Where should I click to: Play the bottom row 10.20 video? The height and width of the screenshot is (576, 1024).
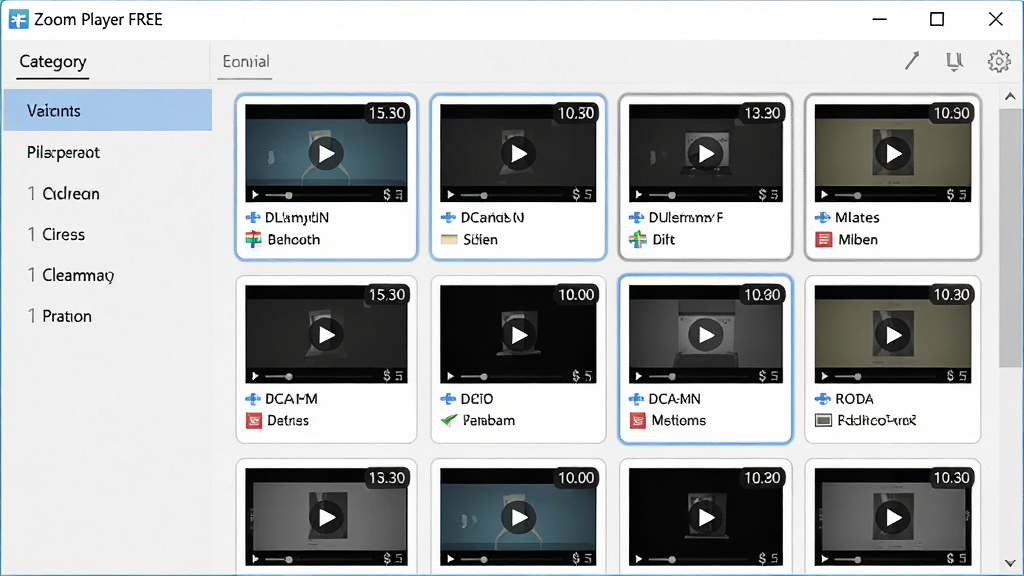tap(705, 517)
